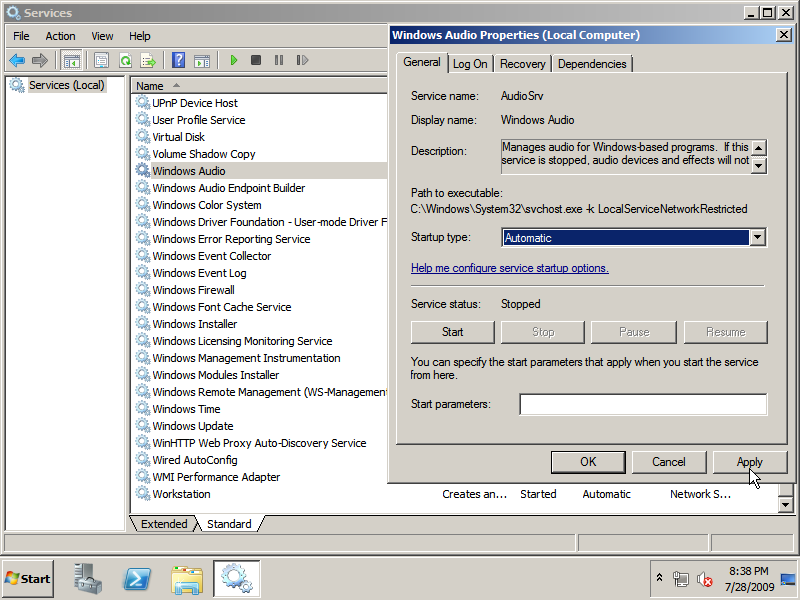Screen dimensions: 800x600
Task: Open the Help menu
Action: (140, 36)
